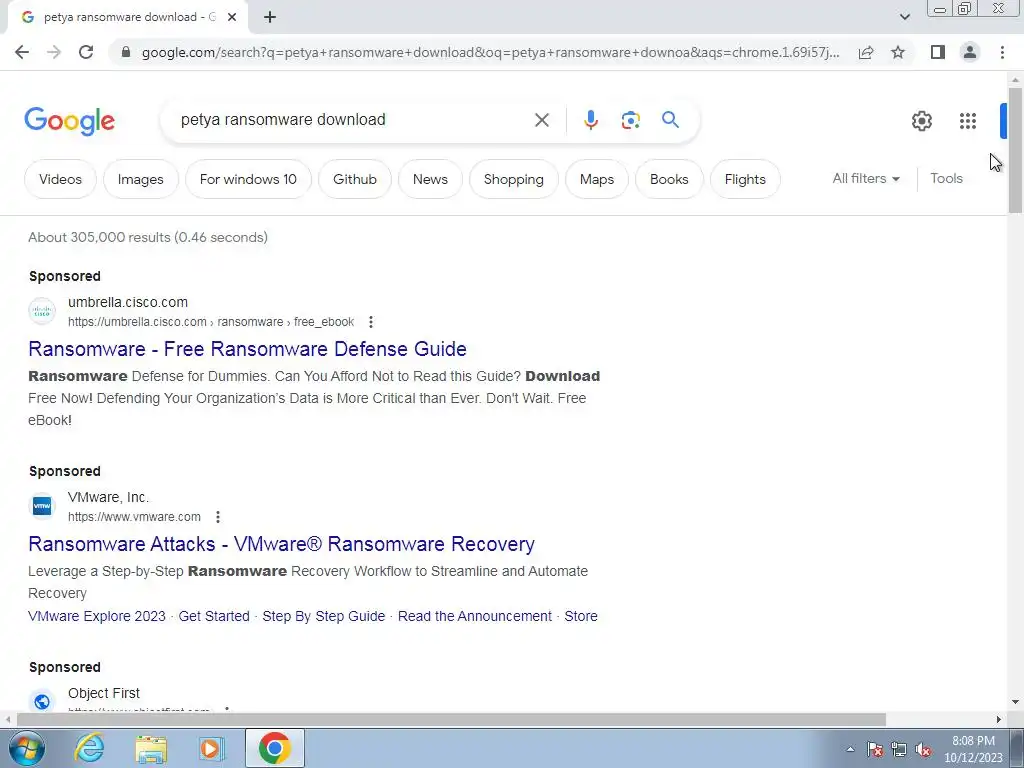The width and height of the screenshot is (1024, 768).
Task: Open VMware ad three-dot options
Action: [217, 517]
